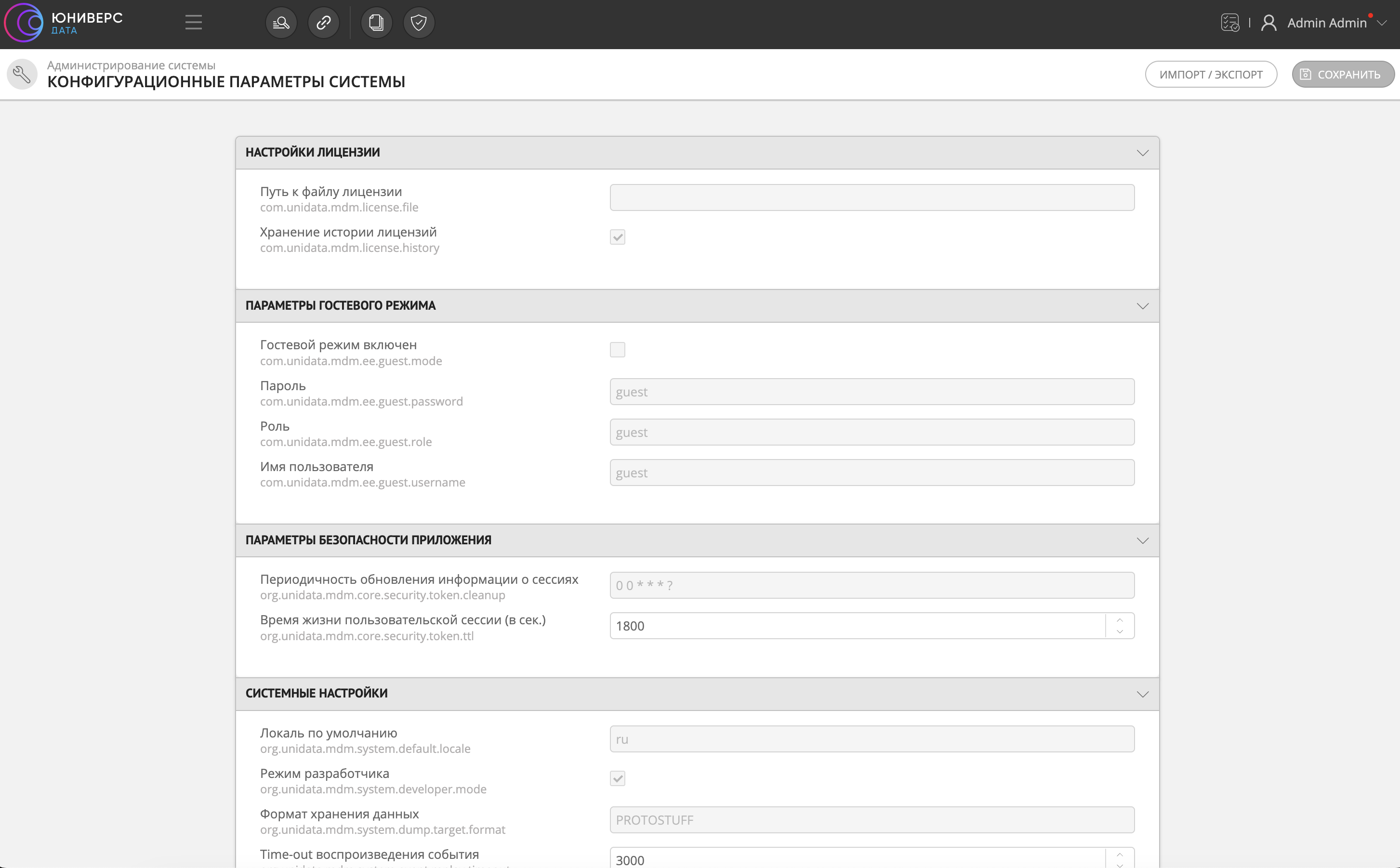This screenshot has width=1400, height=868.
Task: Collapse Параметры гостевого режима section
Action: coord(1142,306)
